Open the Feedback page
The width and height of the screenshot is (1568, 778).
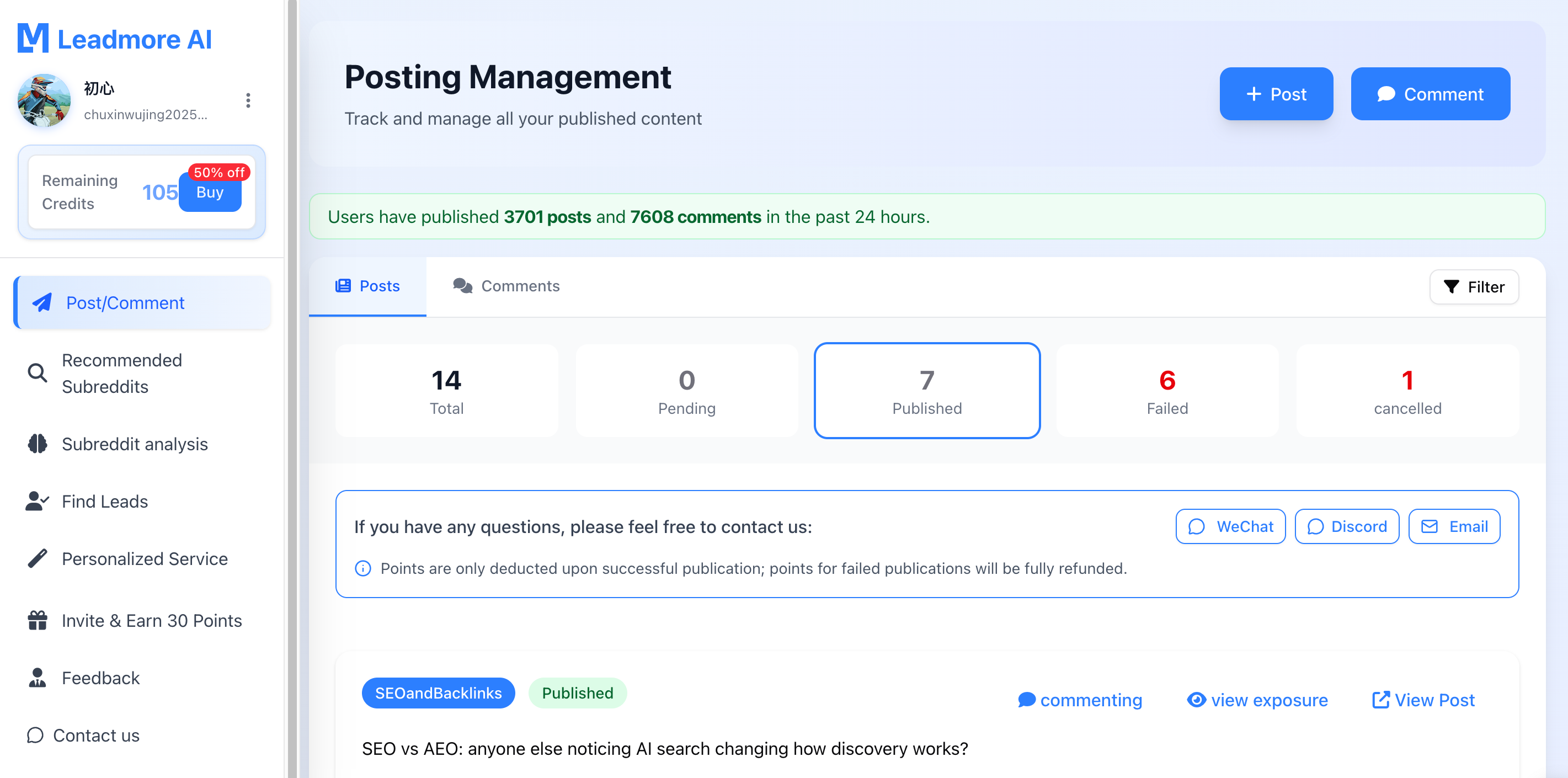pos(142,678)
